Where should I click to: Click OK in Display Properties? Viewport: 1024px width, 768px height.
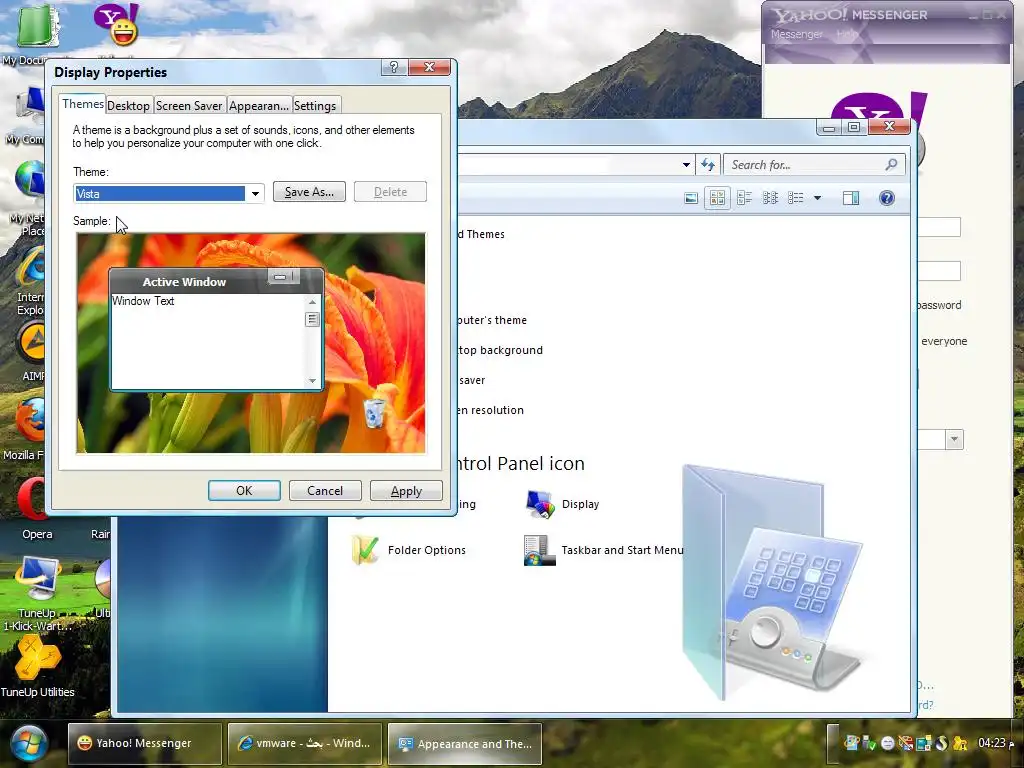(244, 490)
